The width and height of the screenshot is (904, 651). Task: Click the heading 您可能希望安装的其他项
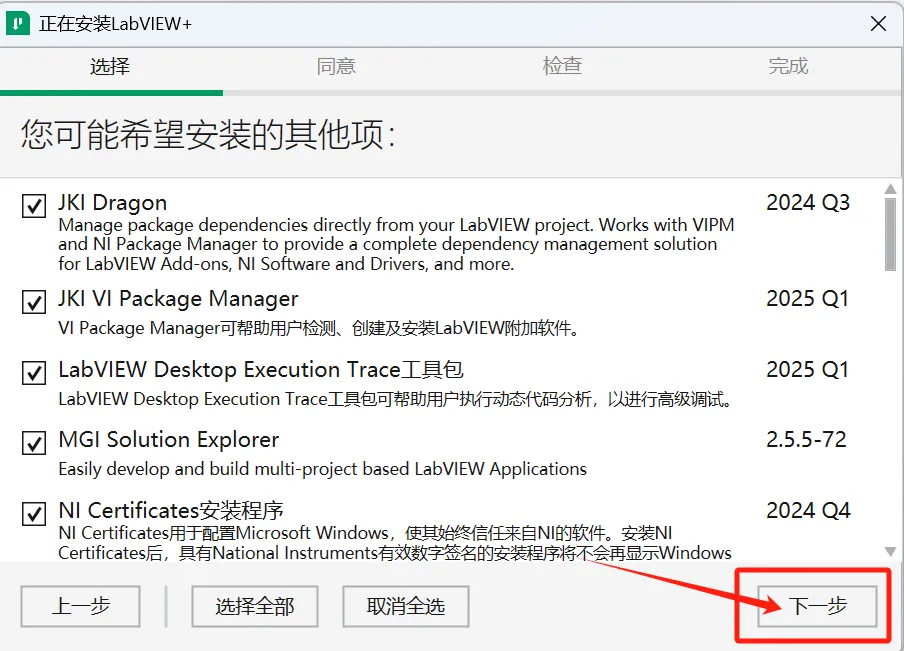coord(208,135)
